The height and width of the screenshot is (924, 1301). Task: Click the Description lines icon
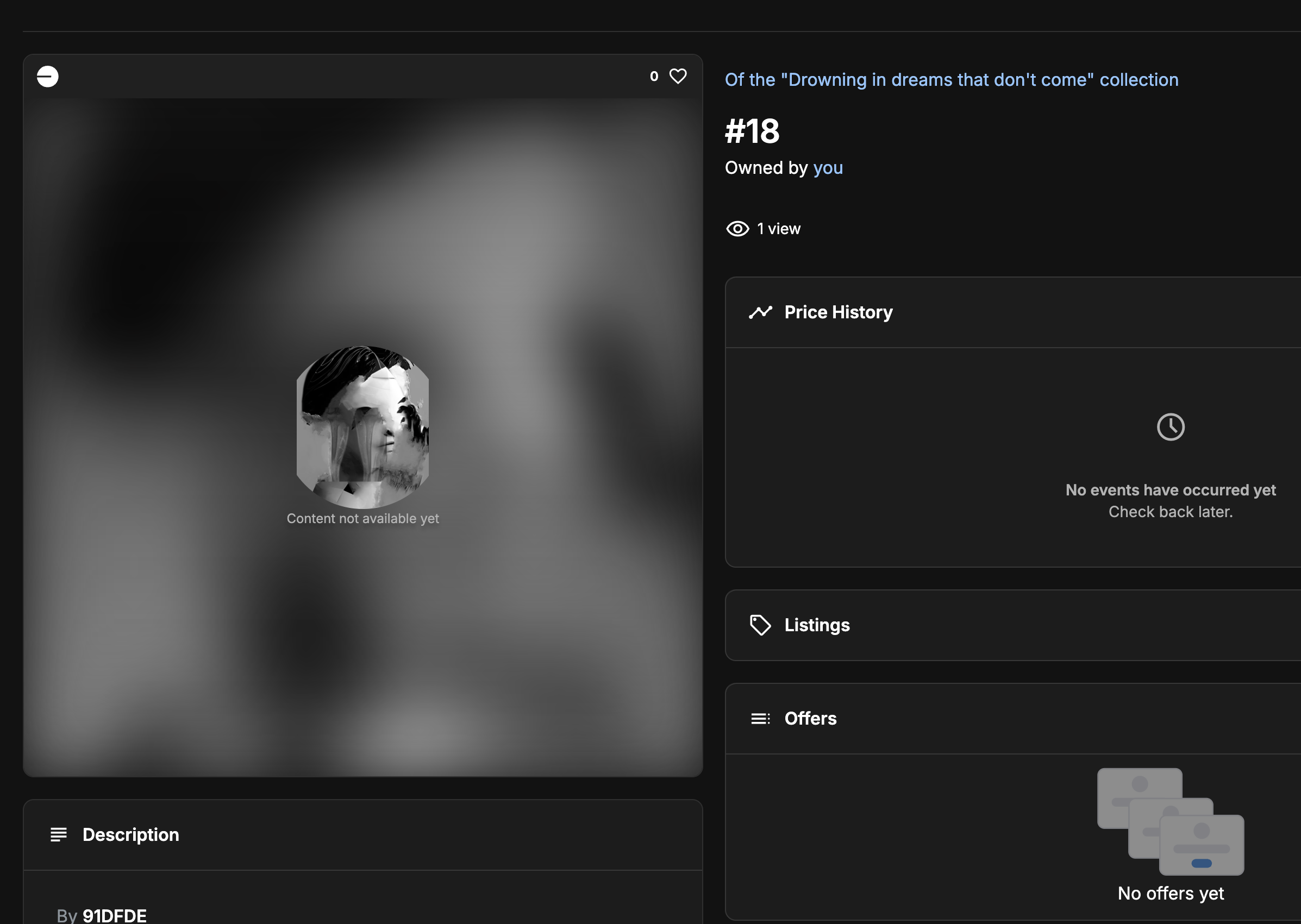[x=59, y=835]
